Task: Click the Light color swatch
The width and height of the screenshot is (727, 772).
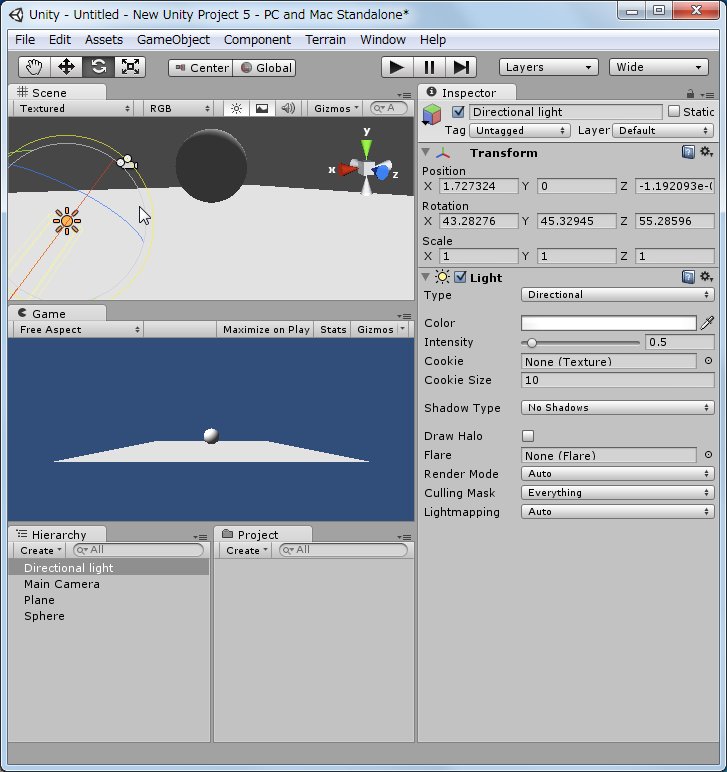Action: coord(608,323)
